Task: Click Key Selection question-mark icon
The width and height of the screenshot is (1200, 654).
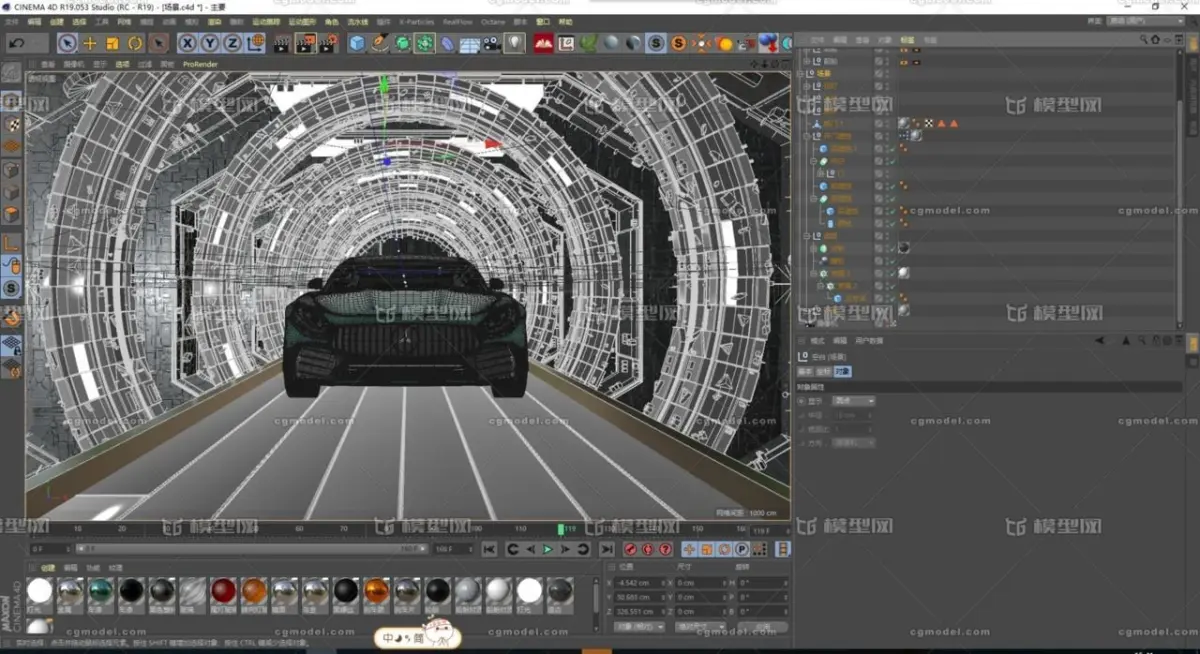Action: pos(665,549)
